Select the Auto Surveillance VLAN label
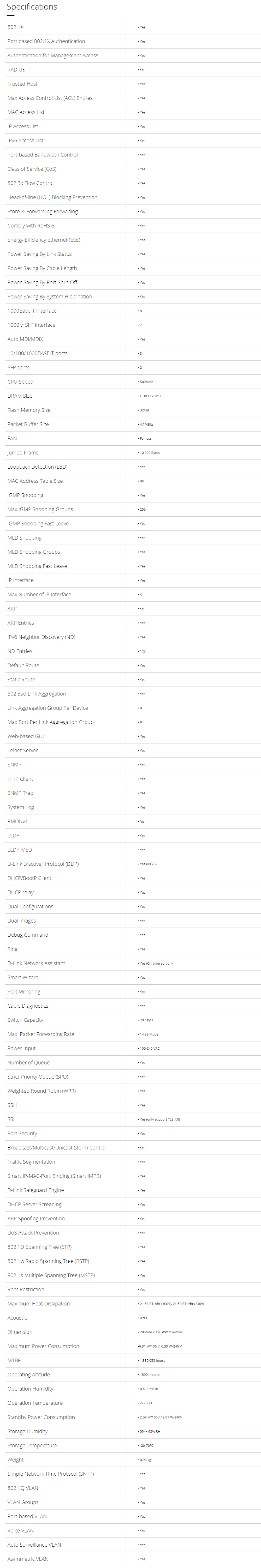This screenshot has height=1568, width=261. point(34,1545)
